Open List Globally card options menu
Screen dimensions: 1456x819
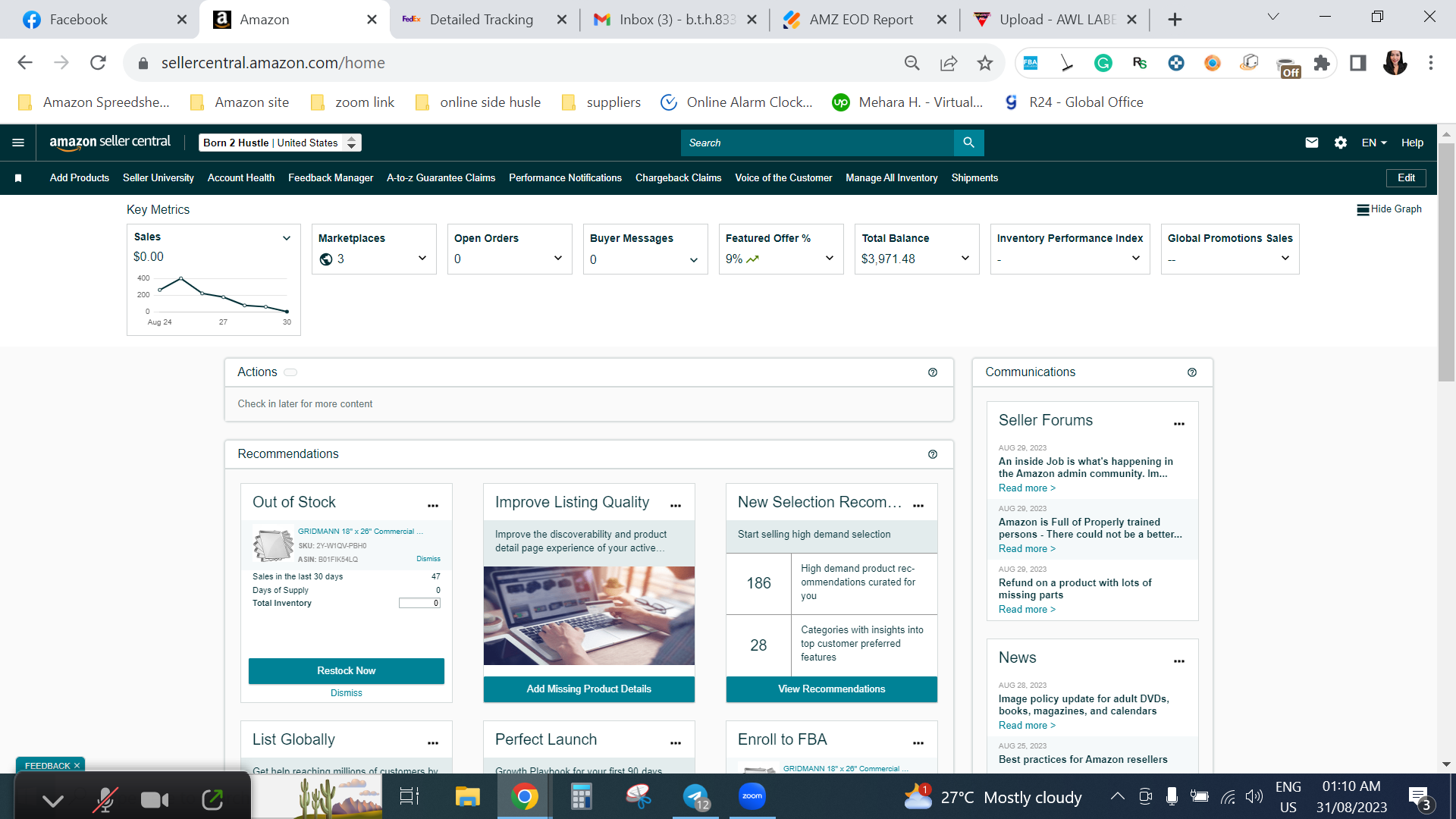(x=433, y=742)
